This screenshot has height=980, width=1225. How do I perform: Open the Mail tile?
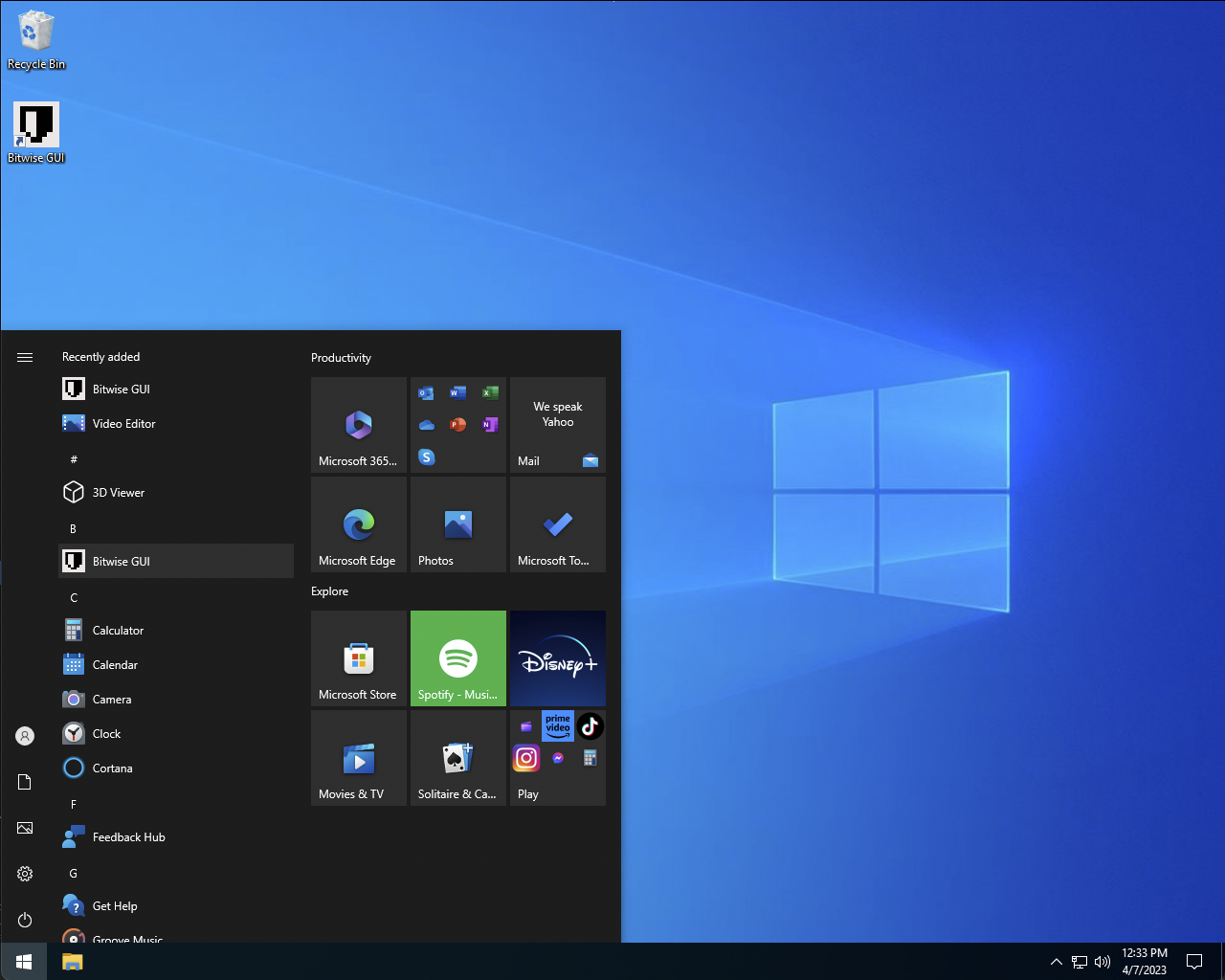pos(558,425)
